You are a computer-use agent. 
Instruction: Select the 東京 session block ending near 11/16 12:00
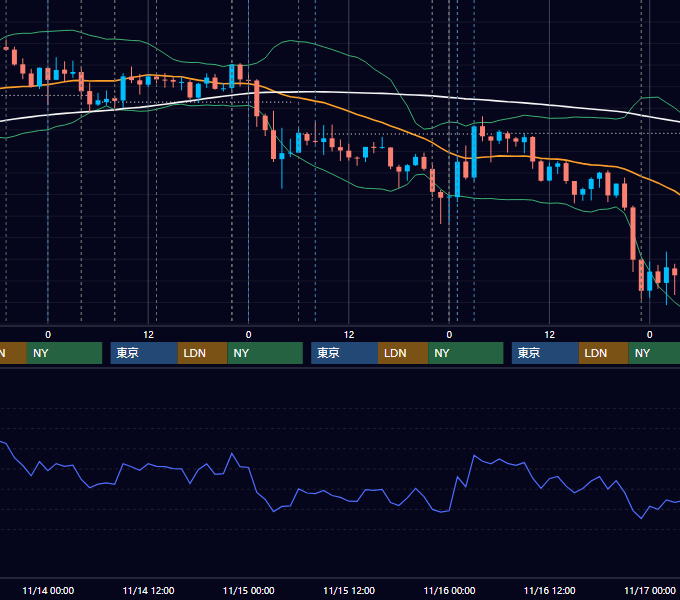pos(545,353)
